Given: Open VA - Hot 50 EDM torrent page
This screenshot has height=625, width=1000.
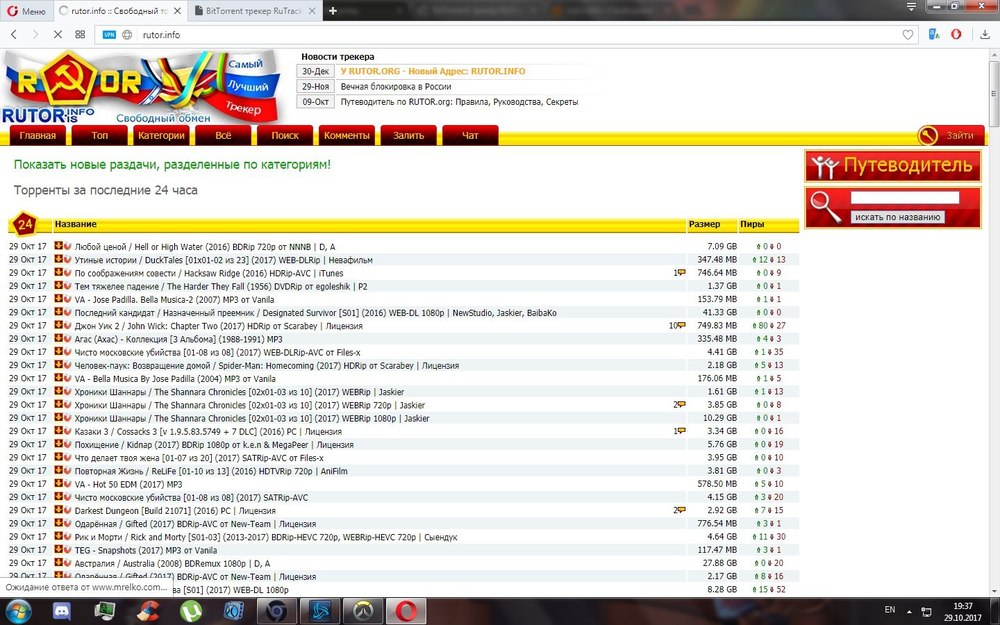Looking at the screenshot, I should (128, 484).
